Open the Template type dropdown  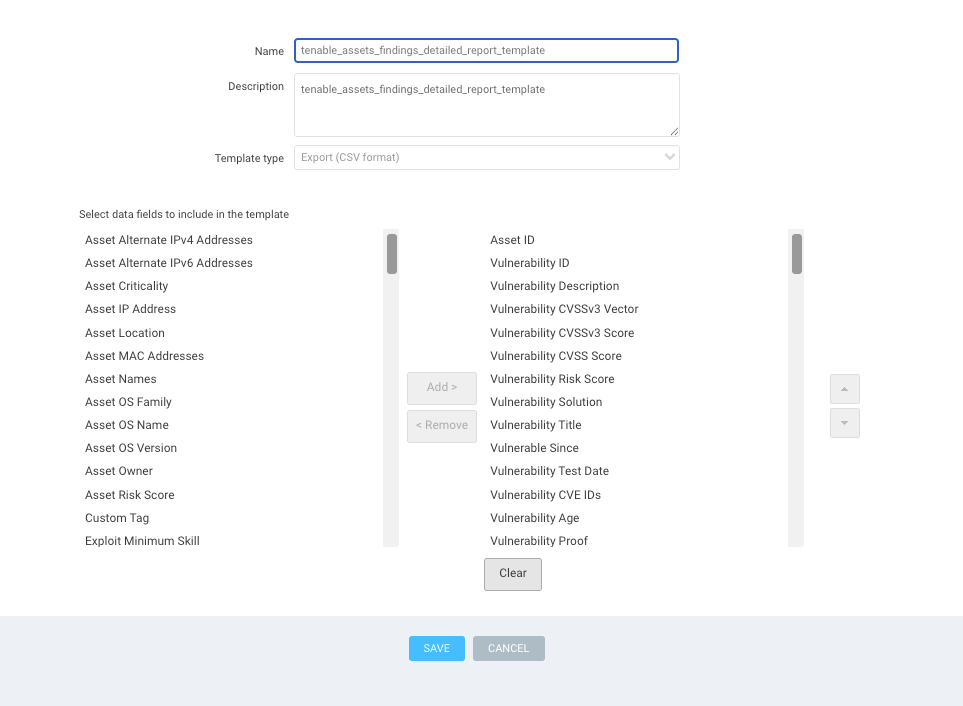click(486, 158)
